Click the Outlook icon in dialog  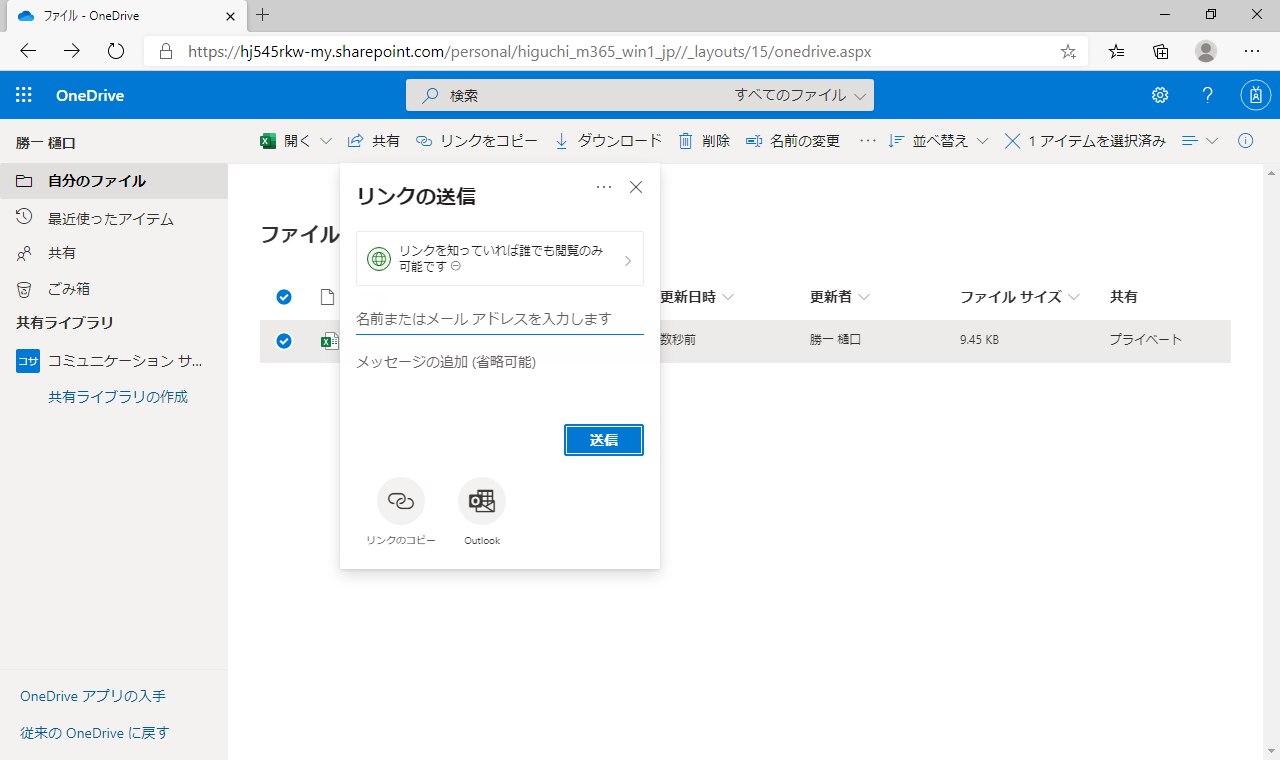pos(482,501)
